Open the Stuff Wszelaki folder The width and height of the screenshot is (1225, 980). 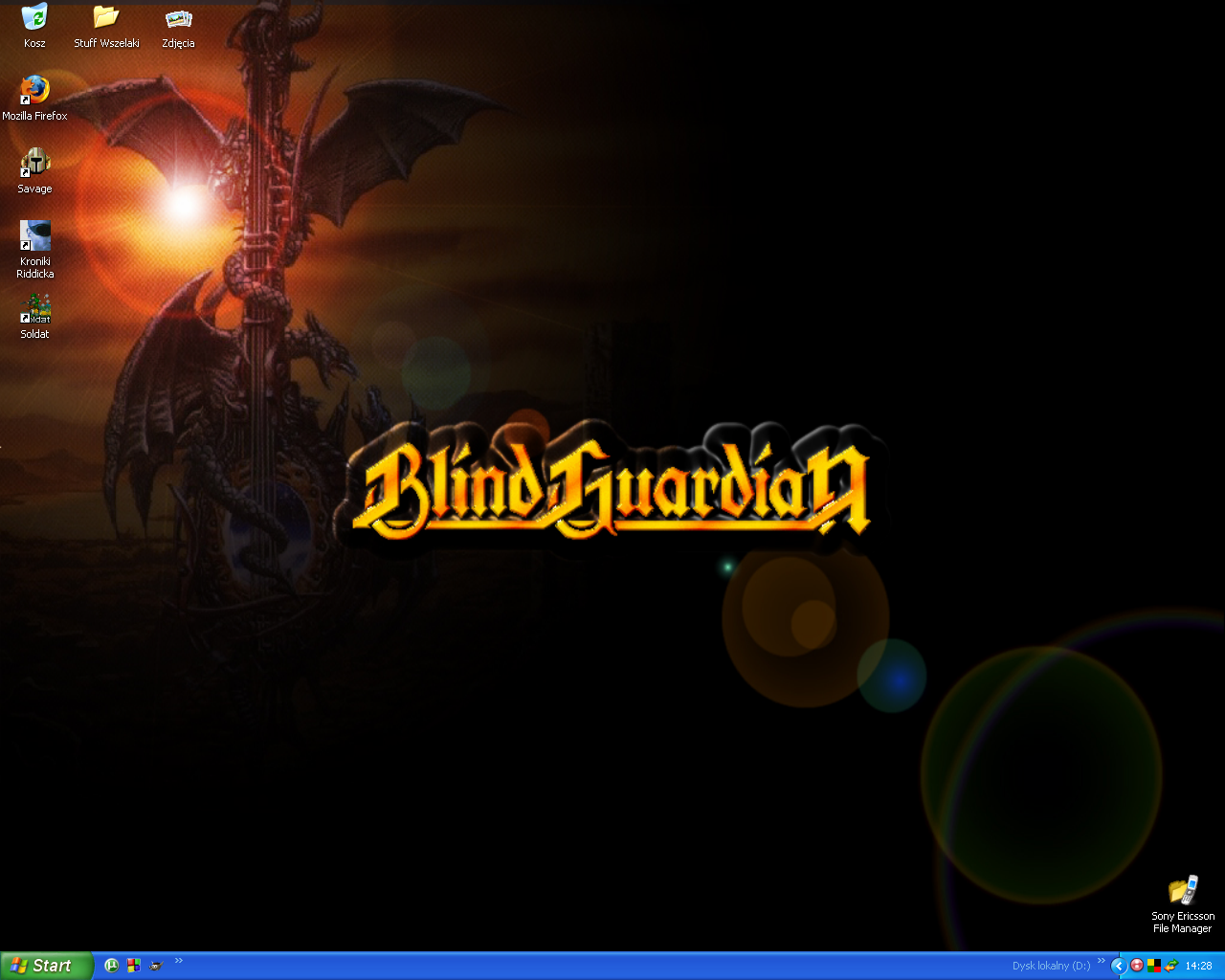click(x=106, y=18)
